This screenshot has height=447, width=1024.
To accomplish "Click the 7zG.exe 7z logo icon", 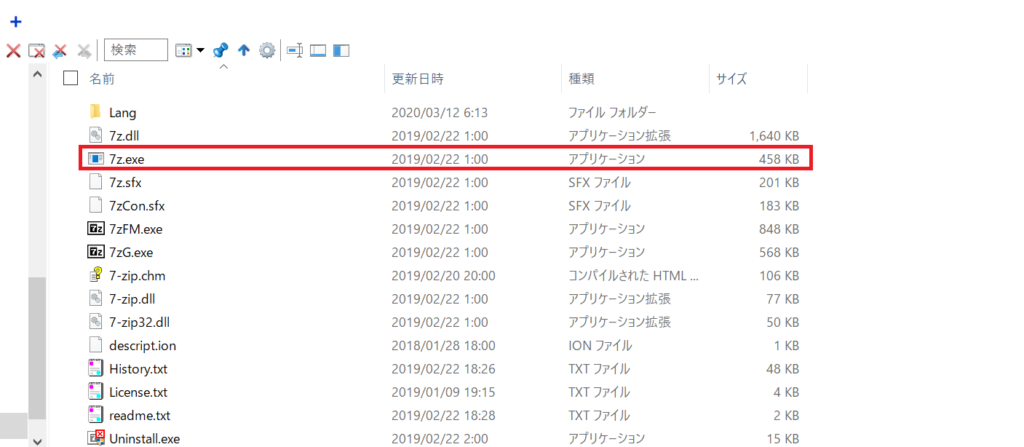I will pos(95,252).
